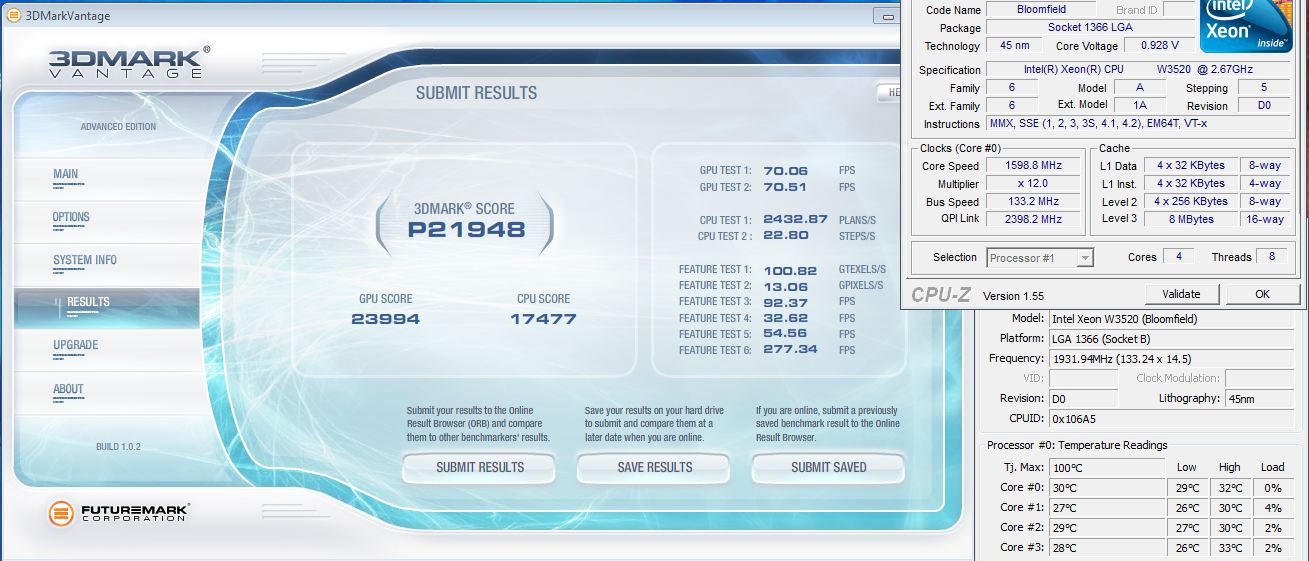Viewport: 1309px width, 561px height.
Task: Click the GPU score value 23994
Action: 385,319
